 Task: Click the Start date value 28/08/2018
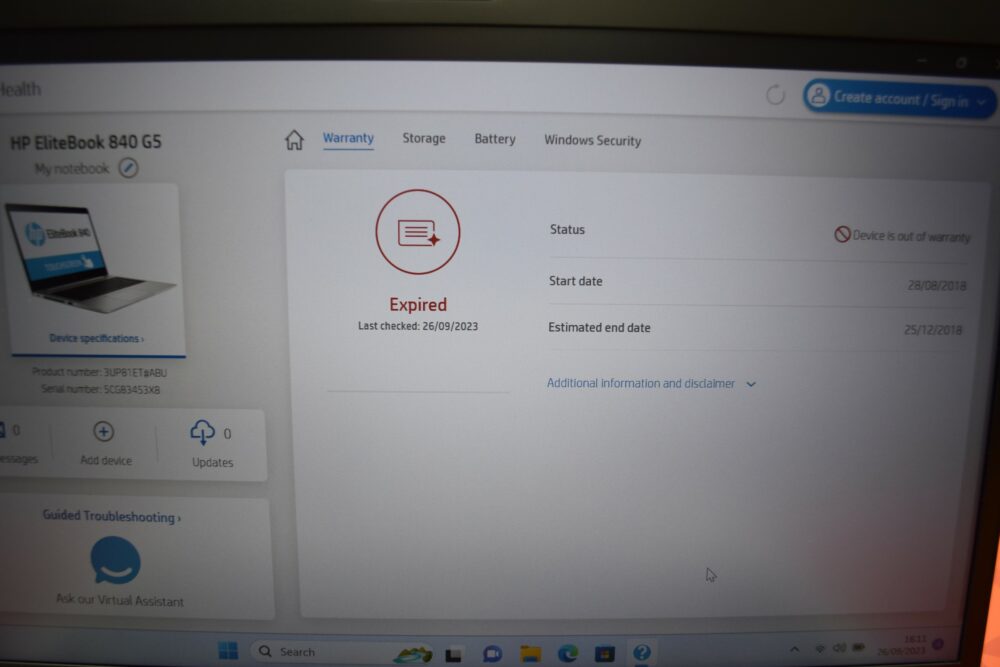coord(937,285)
